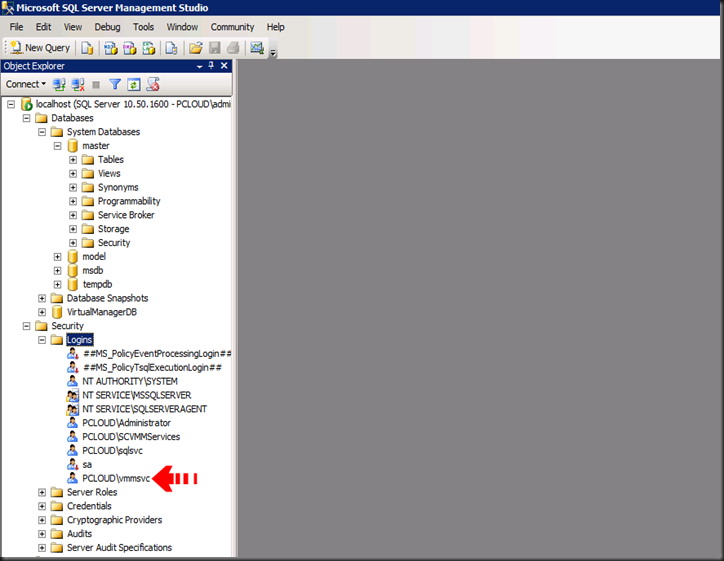Expand the Server Roles folder
This screenshot has width=724, height=561.
point(42,492)
